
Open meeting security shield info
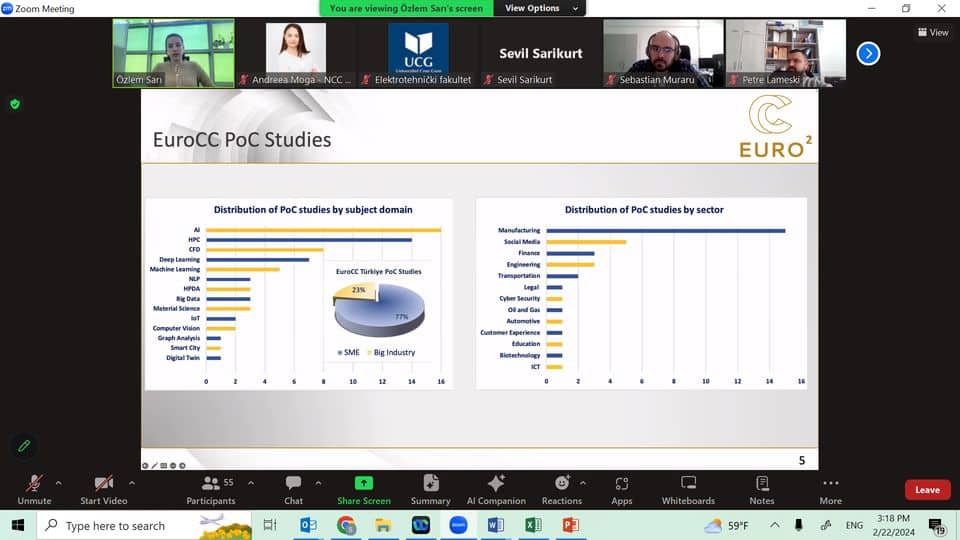(x=15, y=104)
